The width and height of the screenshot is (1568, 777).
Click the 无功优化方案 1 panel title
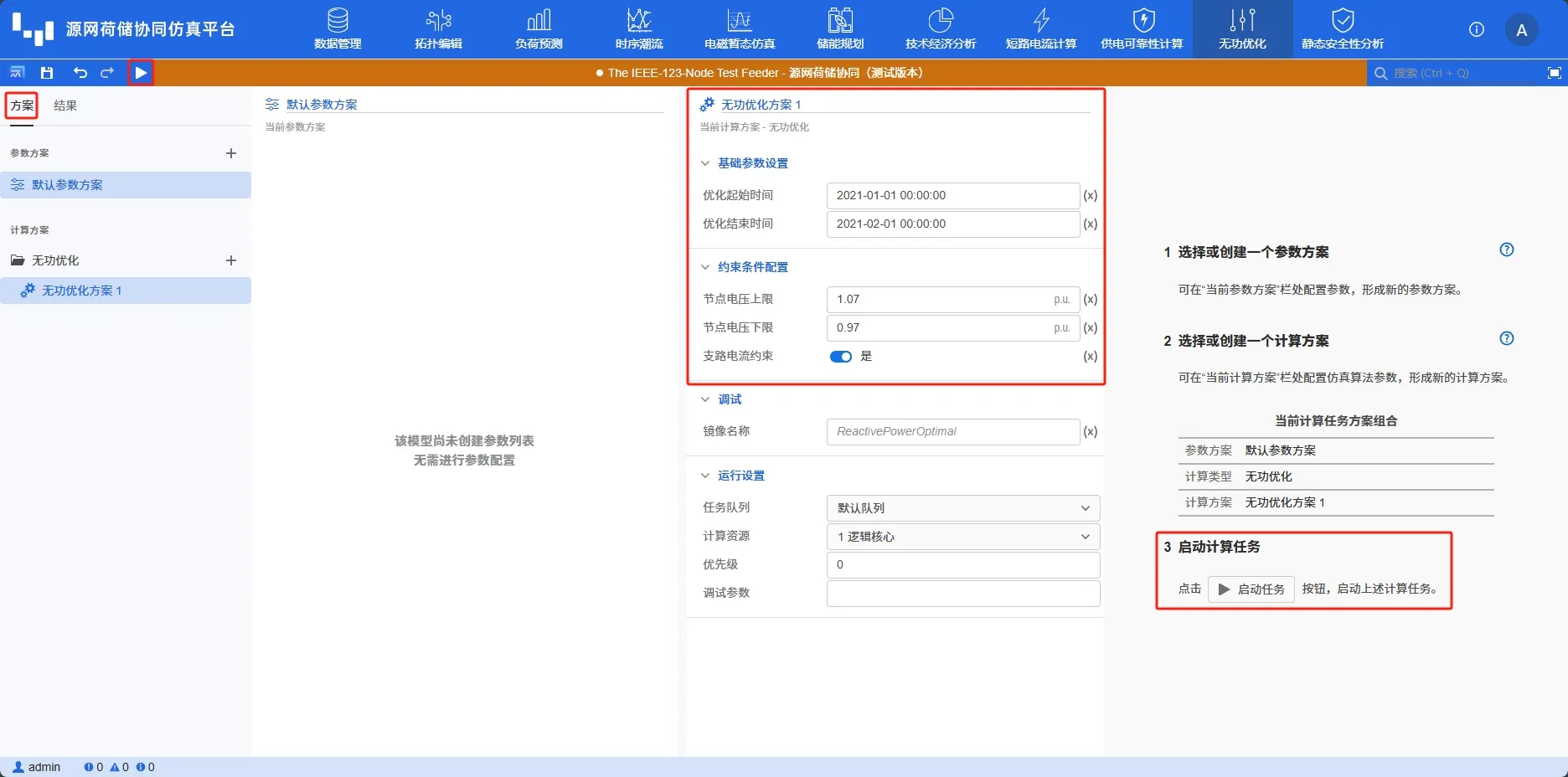pos(761,105)
